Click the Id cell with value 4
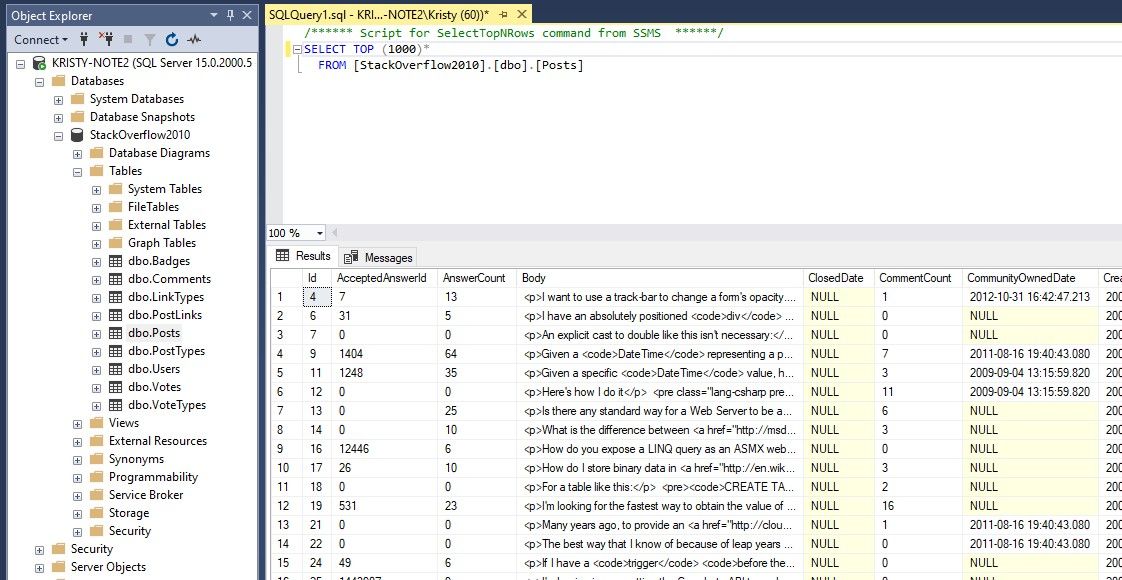1122x580 pixels. 314,297
